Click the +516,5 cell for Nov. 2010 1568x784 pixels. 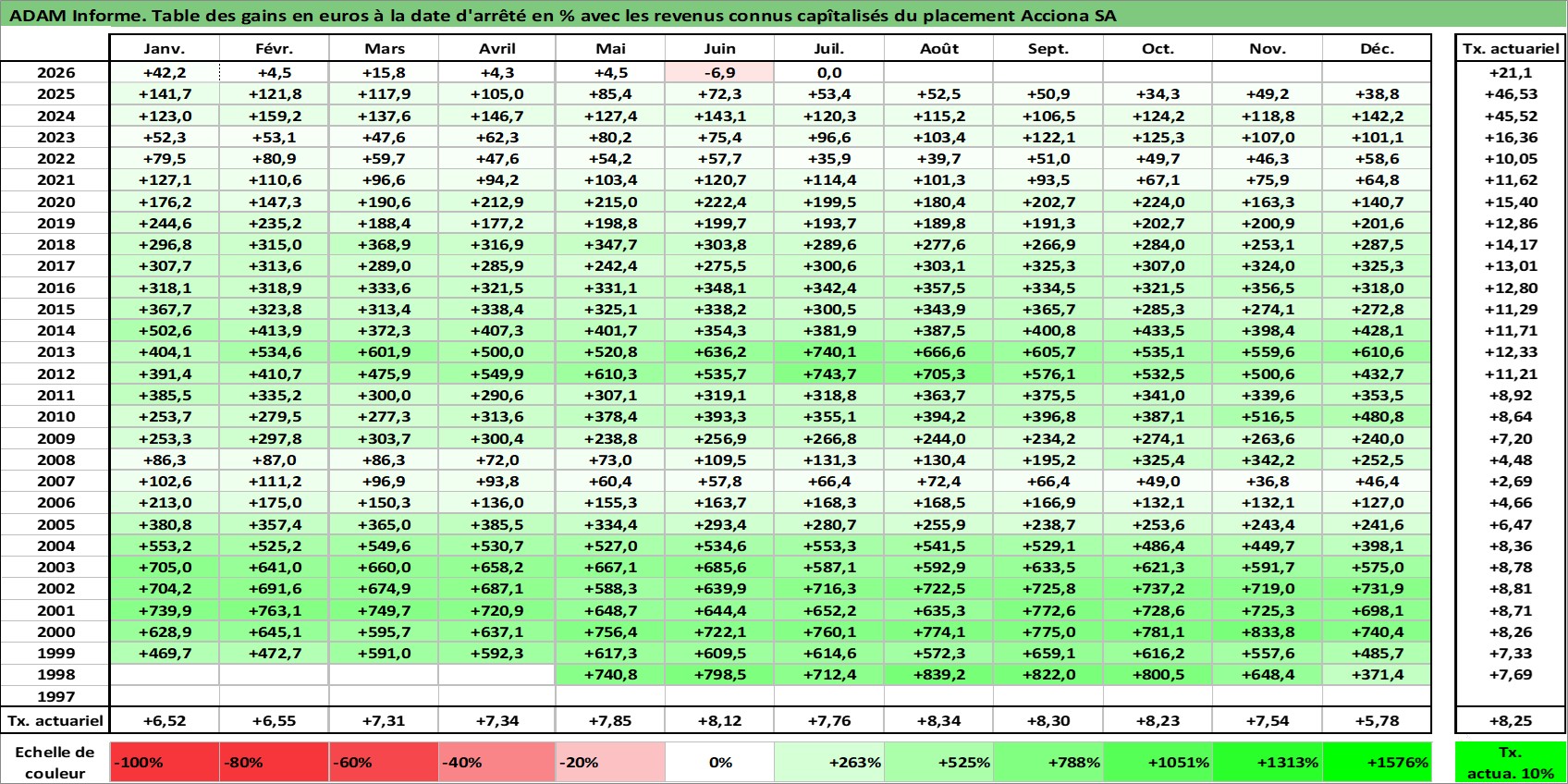[x=1268, y=416]
